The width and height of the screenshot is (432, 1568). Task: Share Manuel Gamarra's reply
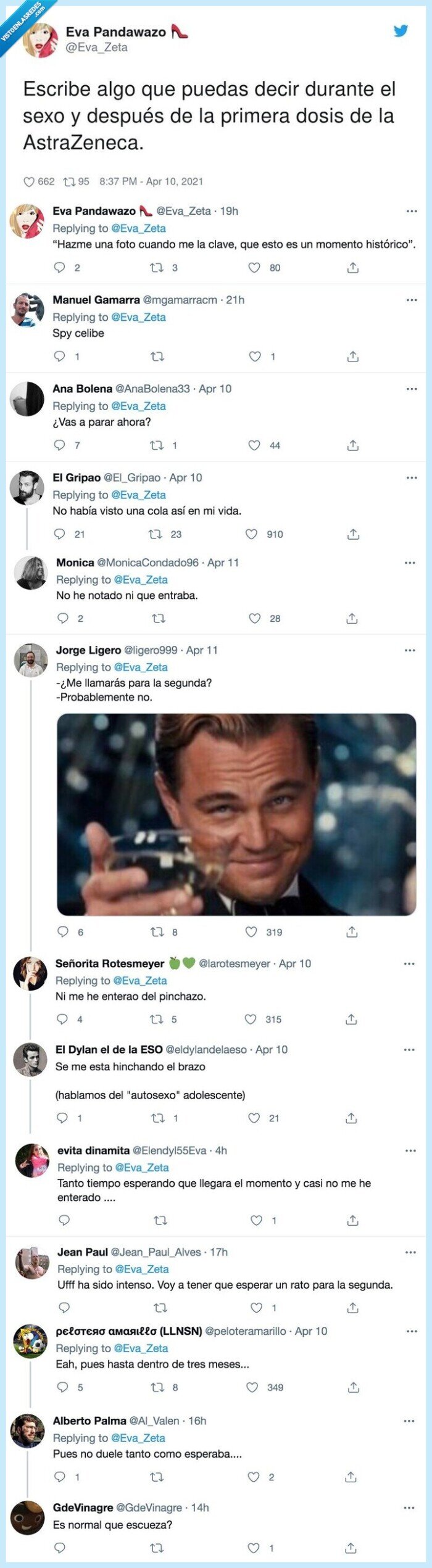click(x=353, y=357)
